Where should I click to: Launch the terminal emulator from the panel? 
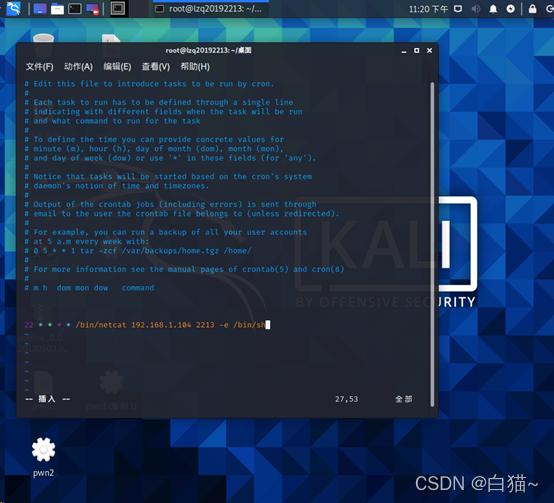[x=75, y=9]
